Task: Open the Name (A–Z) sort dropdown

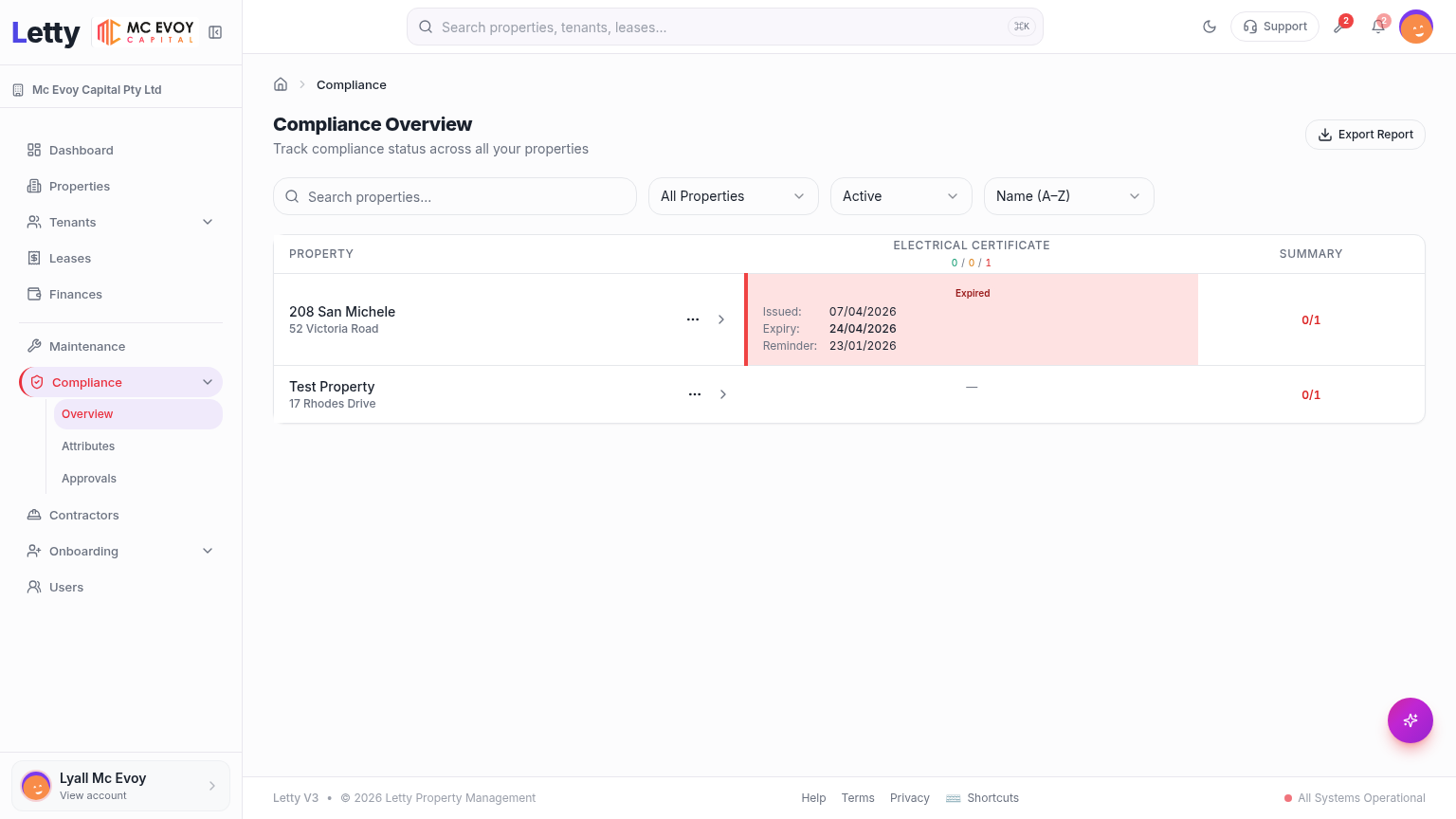Action: (x=1069, y=196)
